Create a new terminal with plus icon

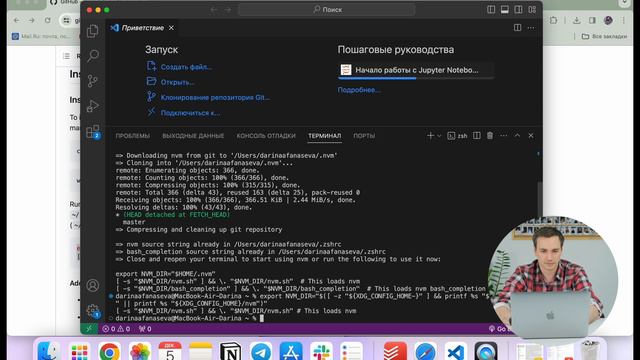point(430,136)
